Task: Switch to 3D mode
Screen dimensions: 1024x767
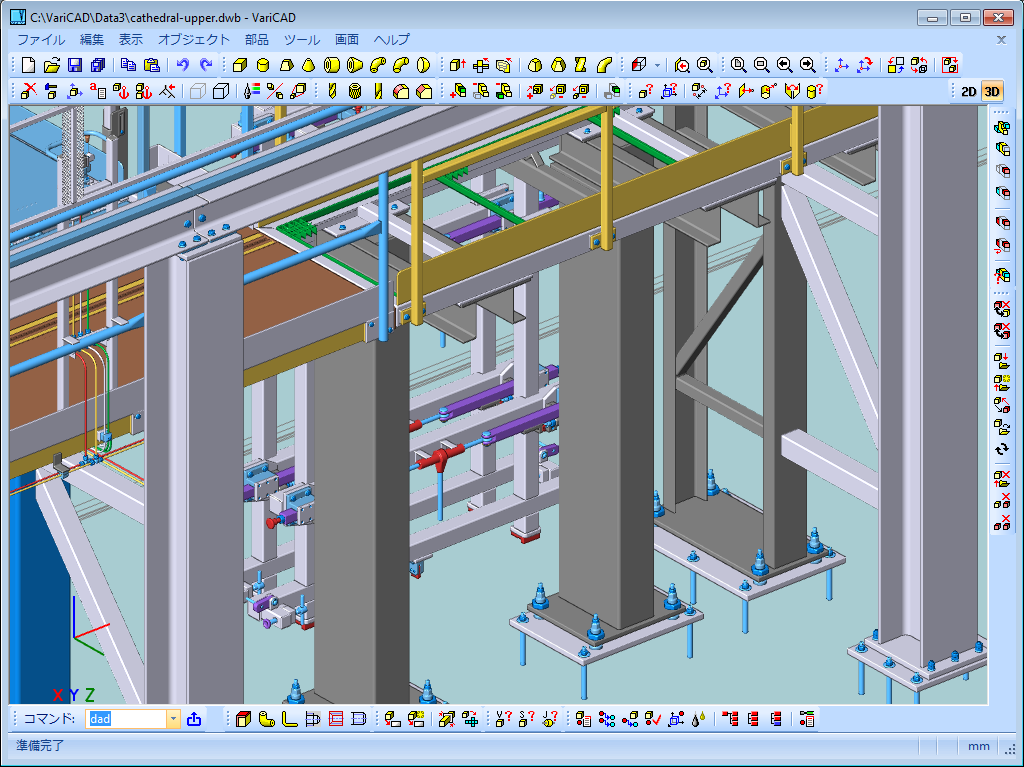Action: [x=991, y=91]
